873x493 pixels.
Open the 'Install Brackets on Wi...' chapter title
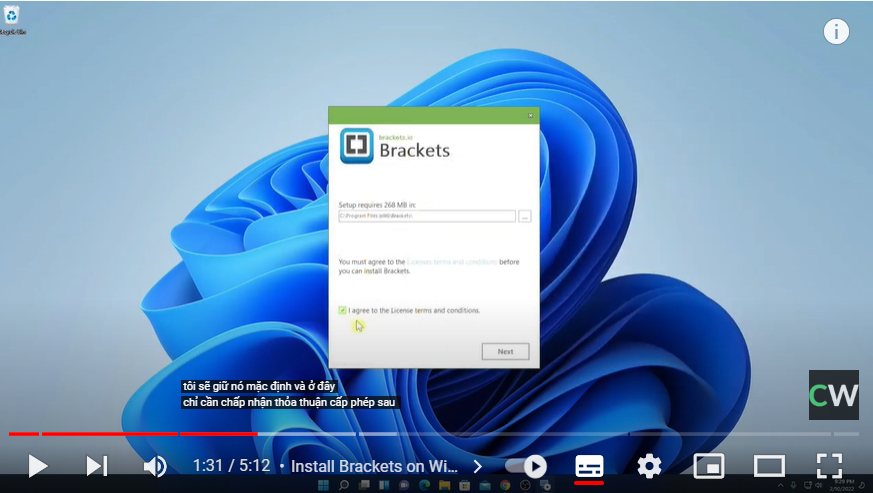click(x=374, y=466)
